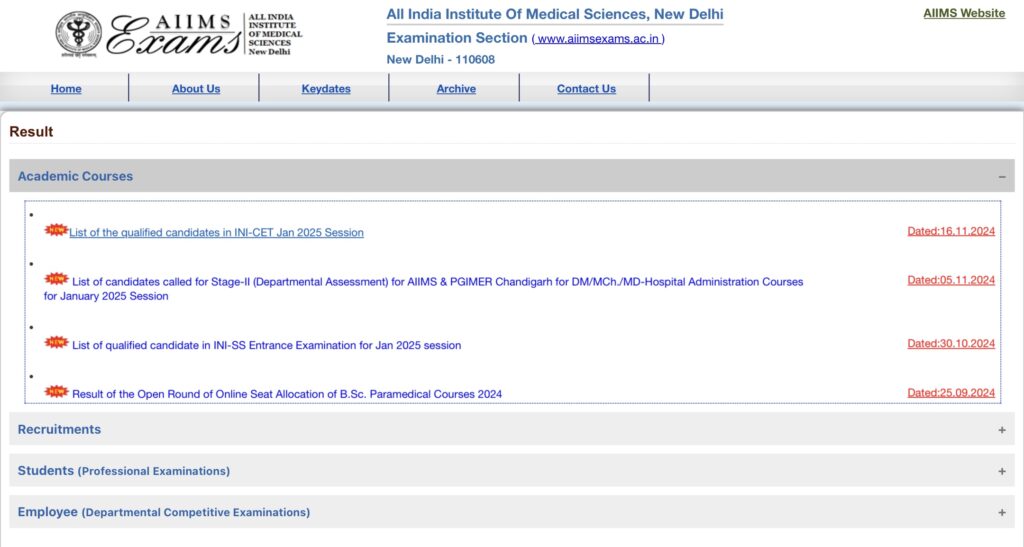
Task: Click the Result page heading
Action: coord(31,132)
